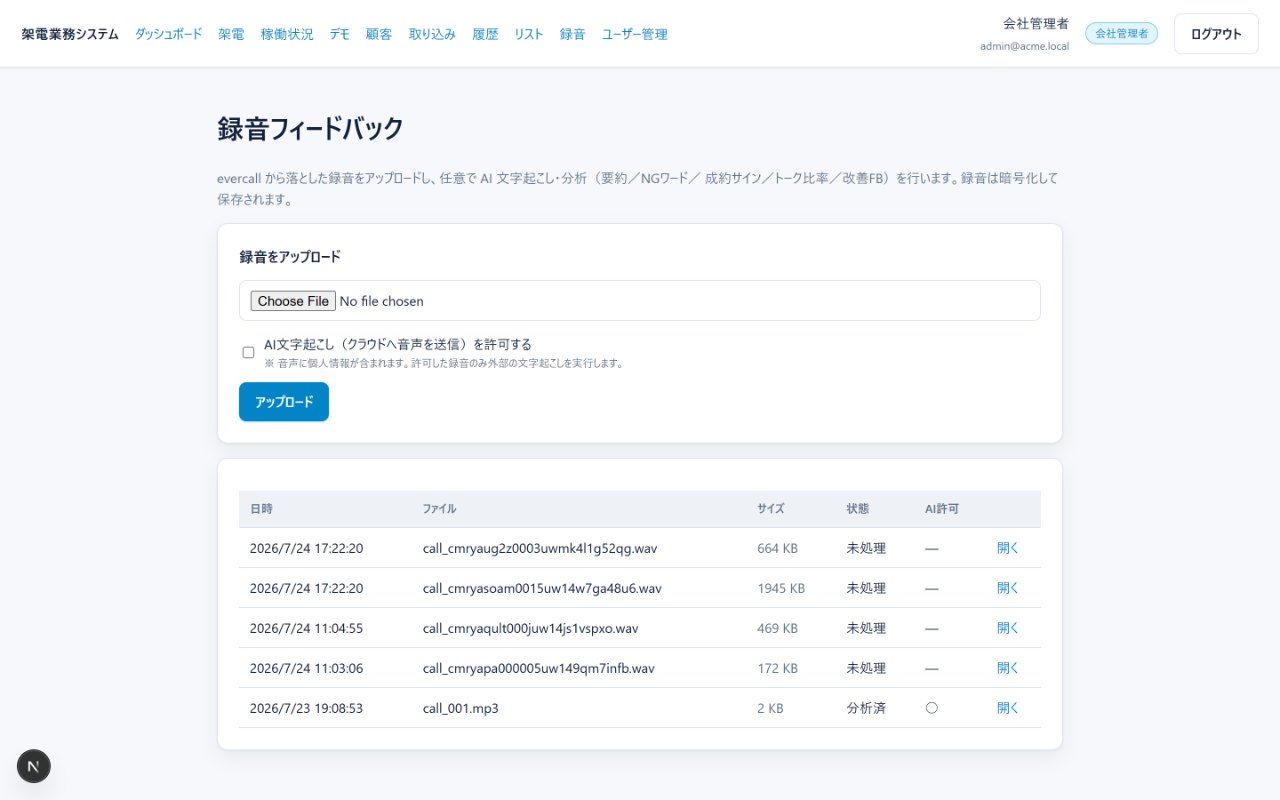Open the 取り込み navigation link
Image resolution: width=1280 pixels, height=800 pixels.
[432, 34]
